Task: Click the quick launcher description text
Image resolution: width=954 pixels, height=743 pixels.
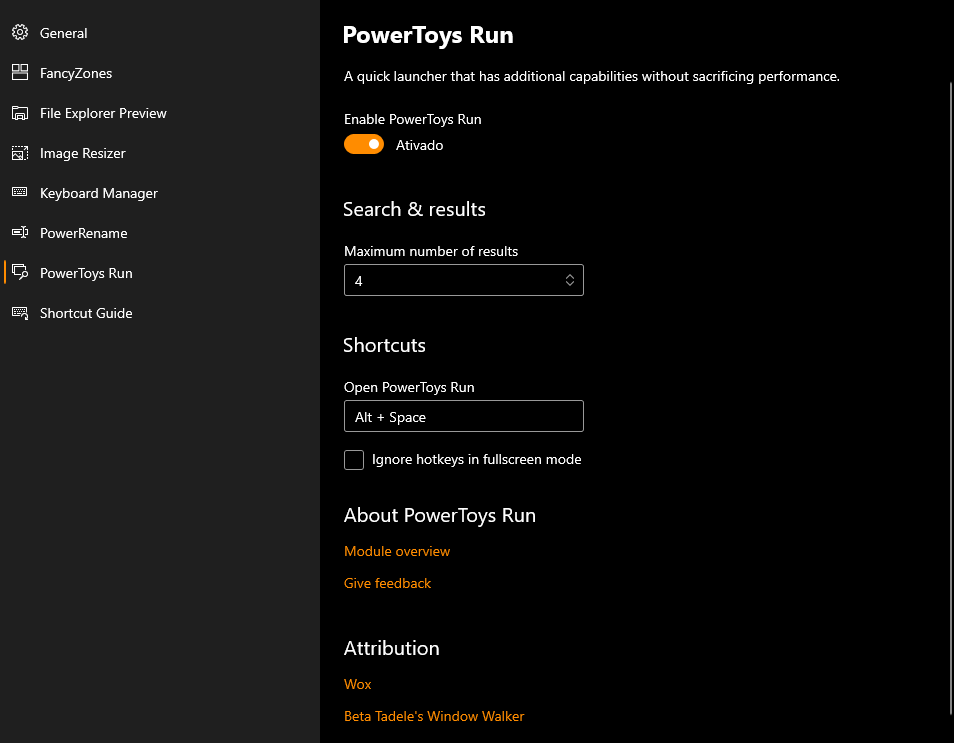Action: coord(591,77)
